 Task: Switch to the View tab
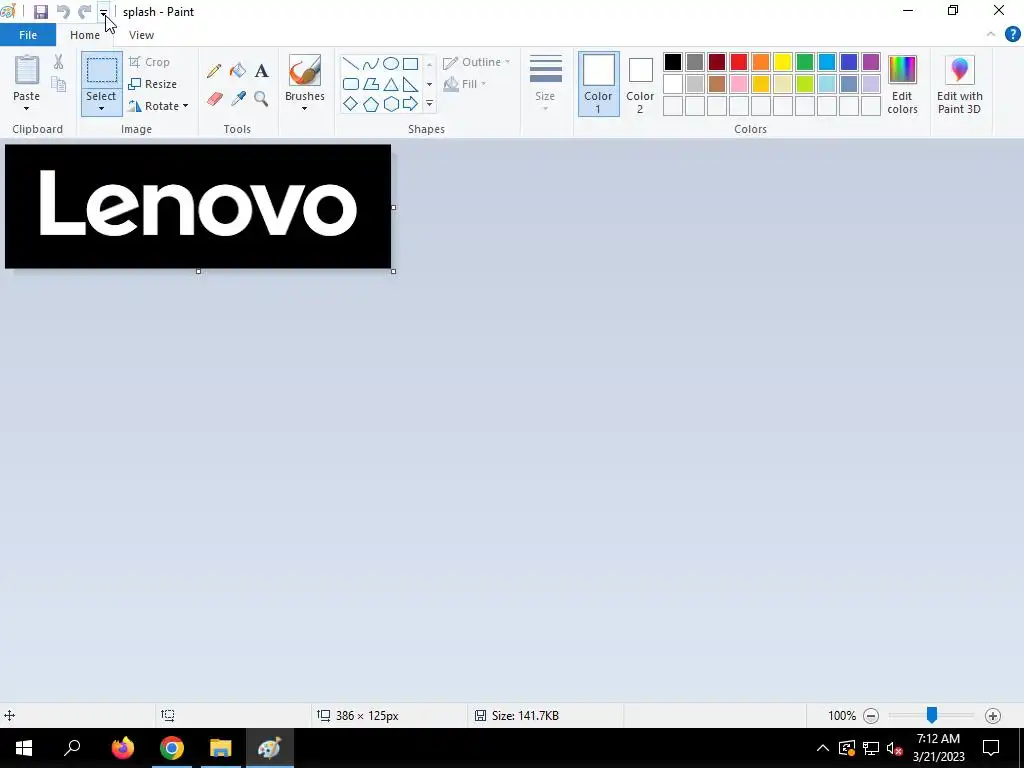pyautogui.click(x=142, y=35)
